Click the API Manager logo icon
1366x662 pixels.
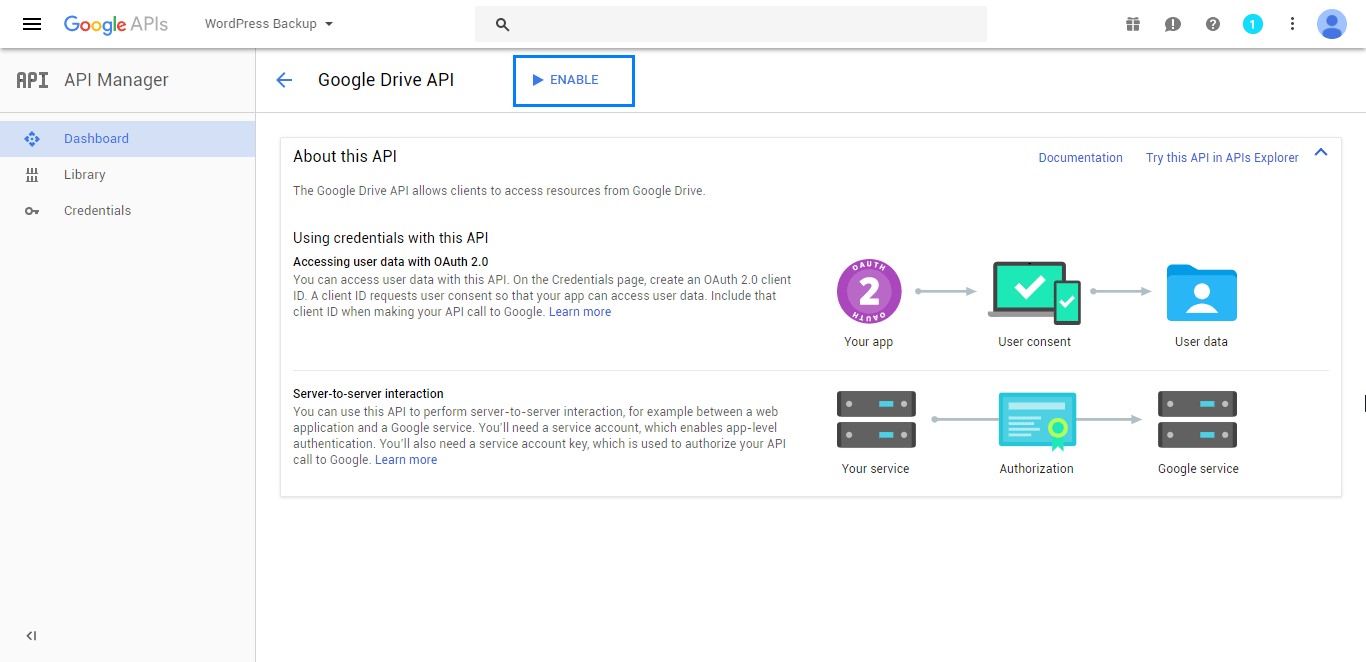(32, 80)
